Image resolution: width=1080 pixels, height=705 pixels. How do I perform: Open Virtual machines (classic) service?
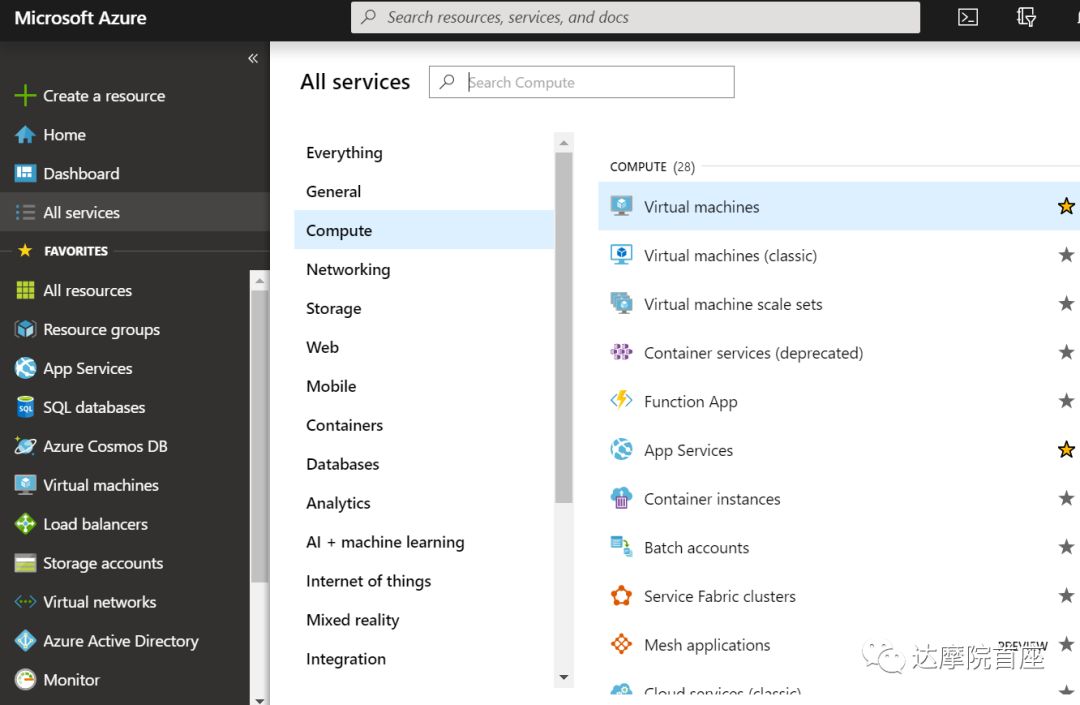730,255
